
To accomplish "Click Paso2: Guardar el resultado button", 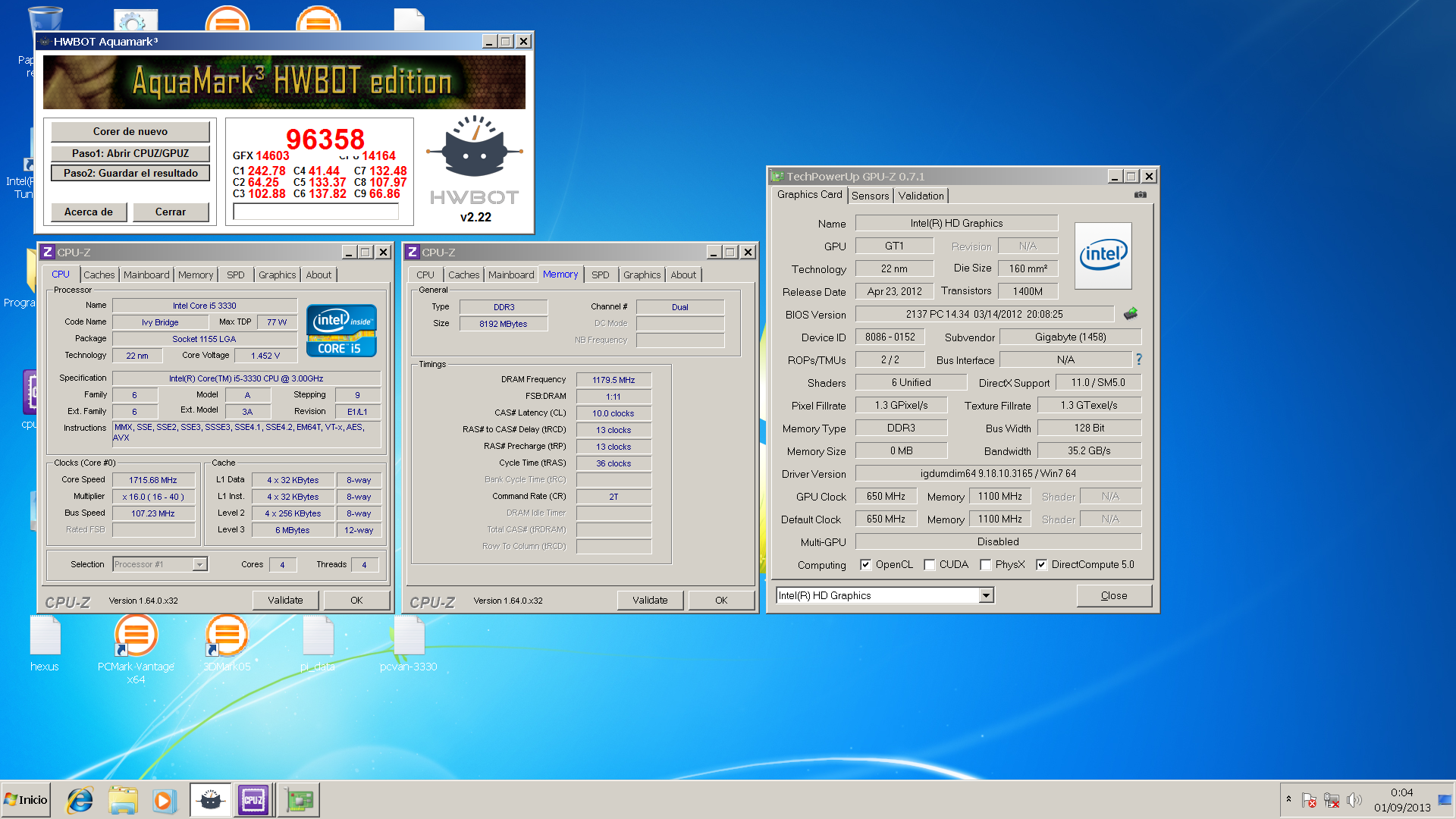I will (x=130, y=173).
